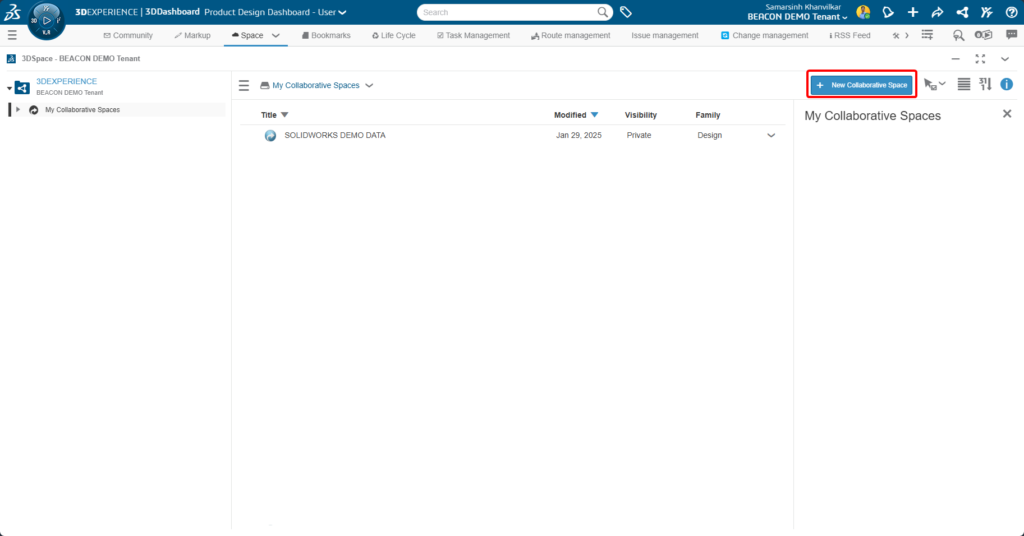
Task: Click the share arrow icon
Action: tap(937, 12)
